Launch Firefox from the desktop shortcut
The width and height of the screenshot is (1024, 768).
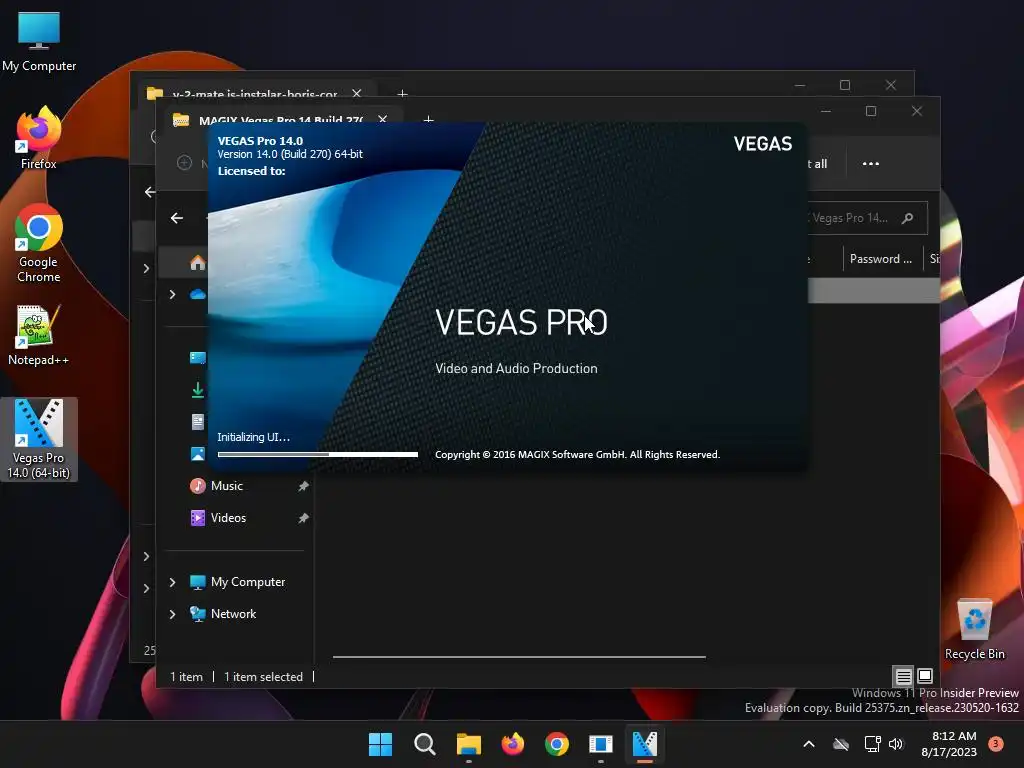point(39,138)
